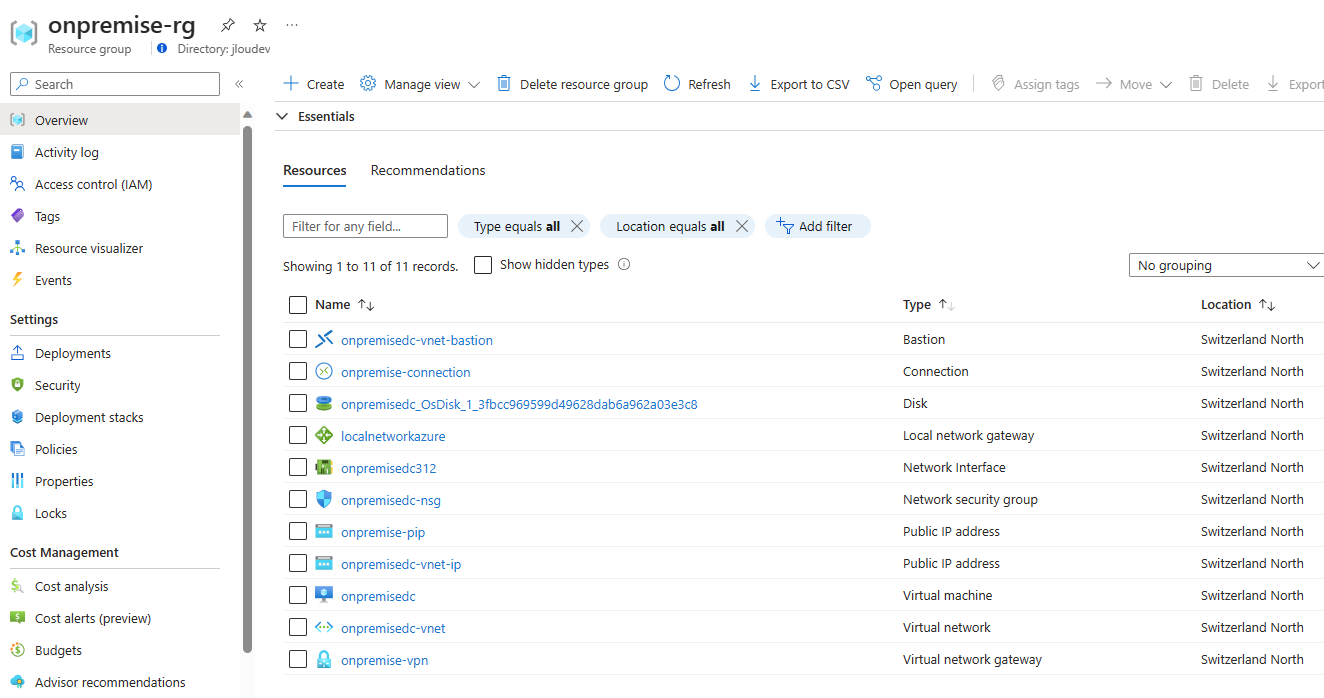
Task: Open the more options ellipsis by the title
Action: (x=292, y=25)
